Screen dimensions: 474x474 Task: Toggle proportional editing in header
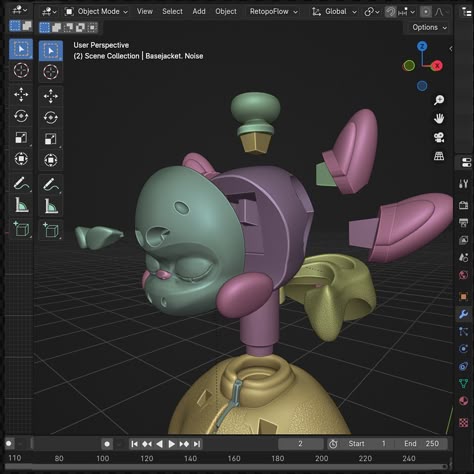pos(426,12)
